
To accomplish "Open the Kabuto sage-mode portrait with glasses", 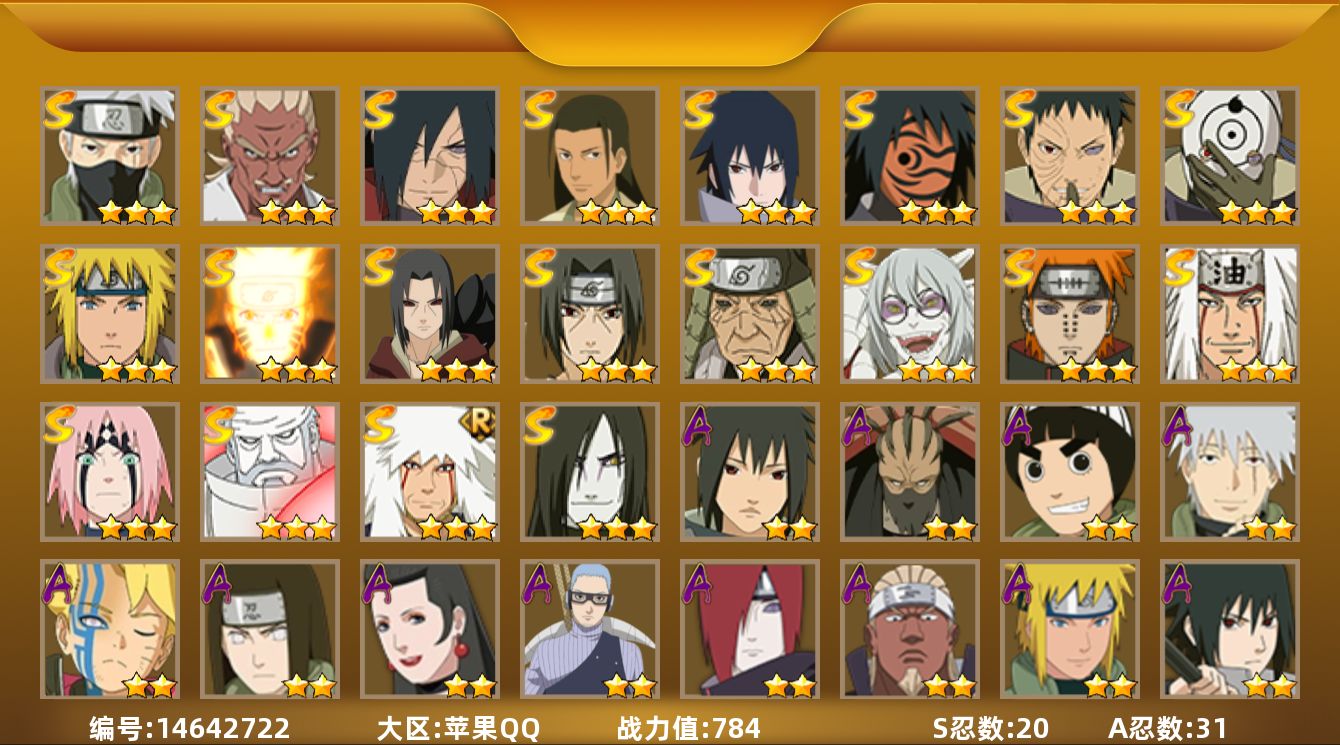I will coord(910,314).
